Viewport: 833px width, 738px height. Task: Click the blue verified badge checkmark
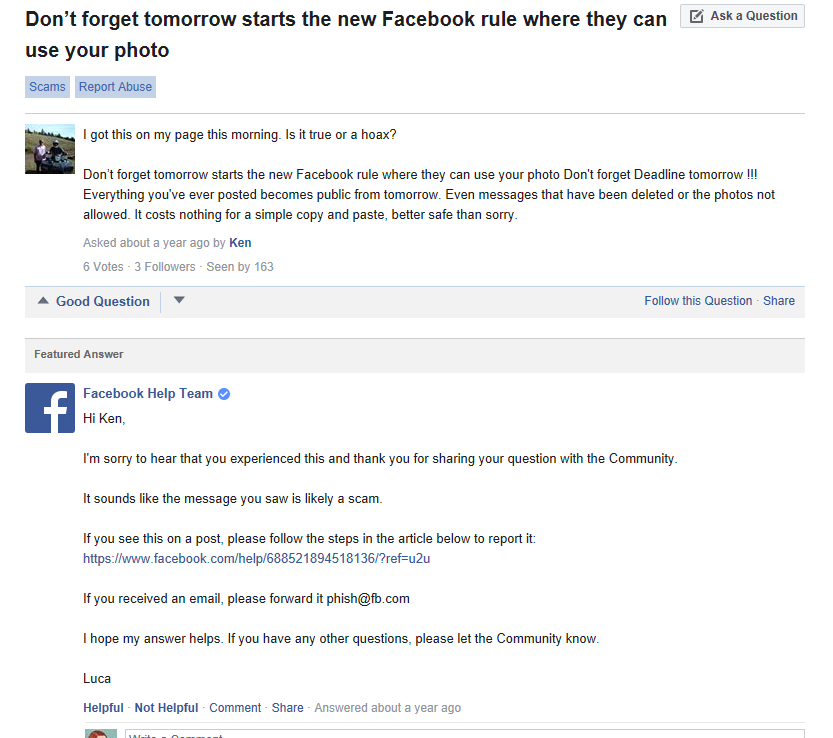(224, 394)
